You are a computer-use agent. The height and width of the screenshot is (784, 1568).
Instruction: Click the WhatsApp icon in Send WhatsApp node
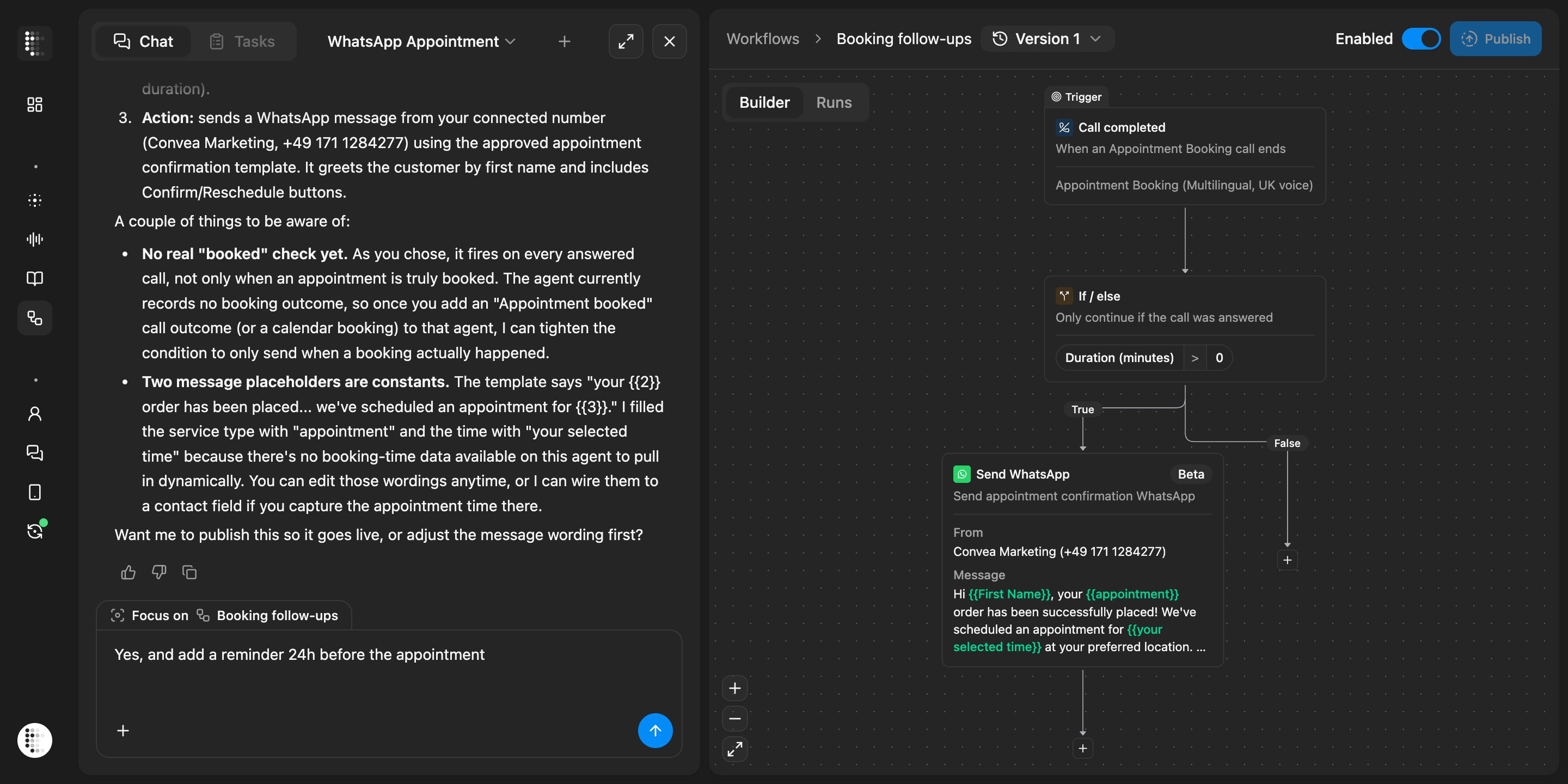coord(961,474)
